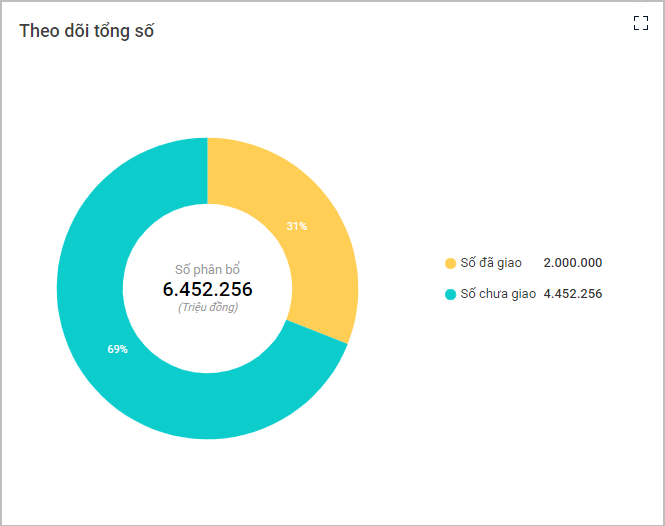The height and width of the screenshot is (526, 665).
Task: Click the 69% data label
Action: (118, 349)
